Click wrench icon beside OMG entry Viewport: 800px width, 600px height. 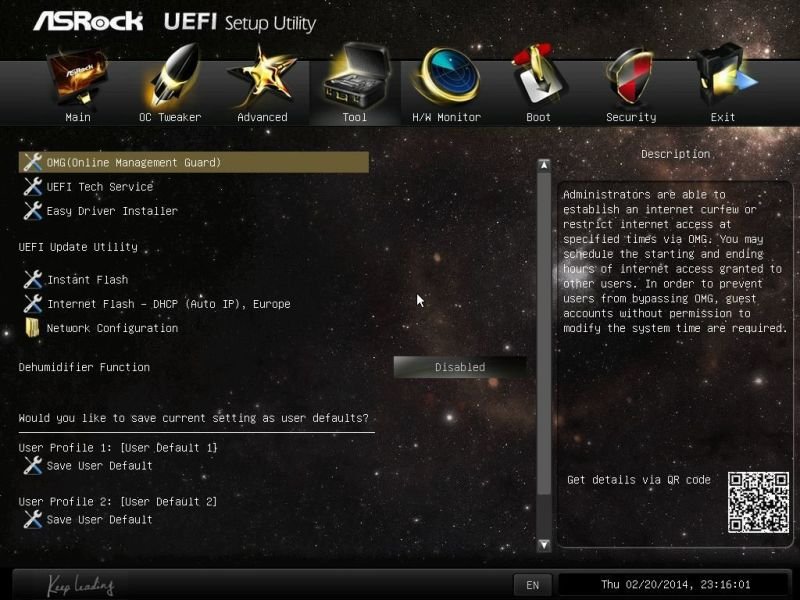pyautogui.click(x=33, y=162)
